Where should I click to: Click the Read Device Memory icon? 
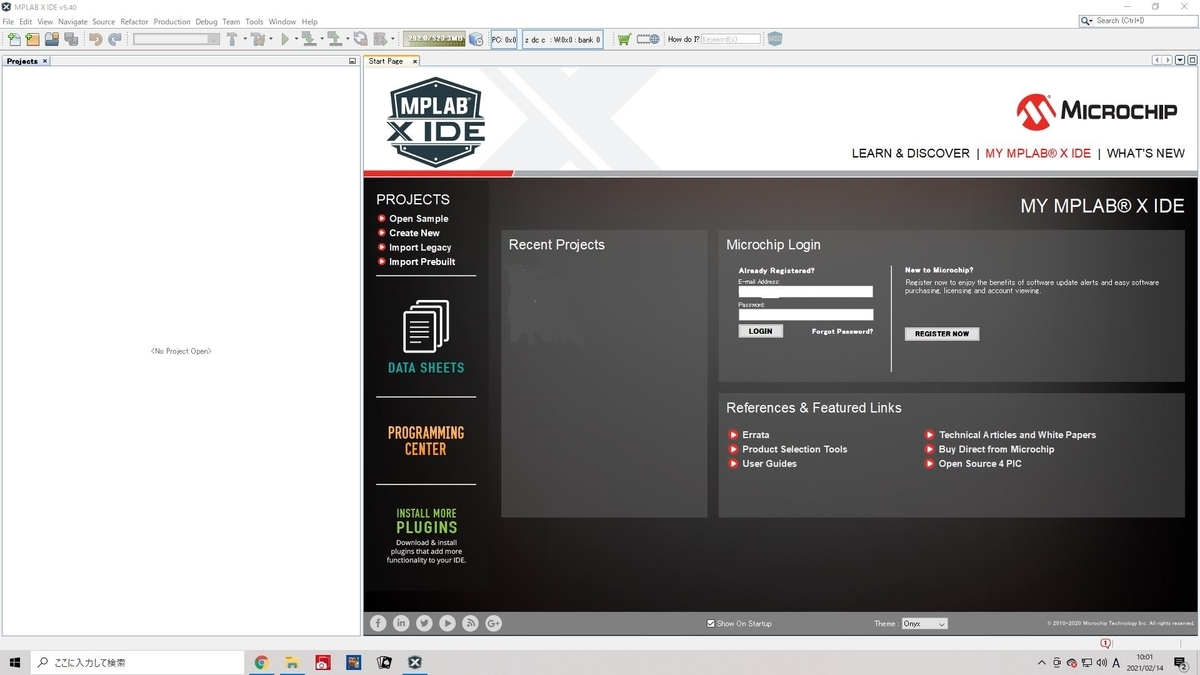click(x=334, y=39)
